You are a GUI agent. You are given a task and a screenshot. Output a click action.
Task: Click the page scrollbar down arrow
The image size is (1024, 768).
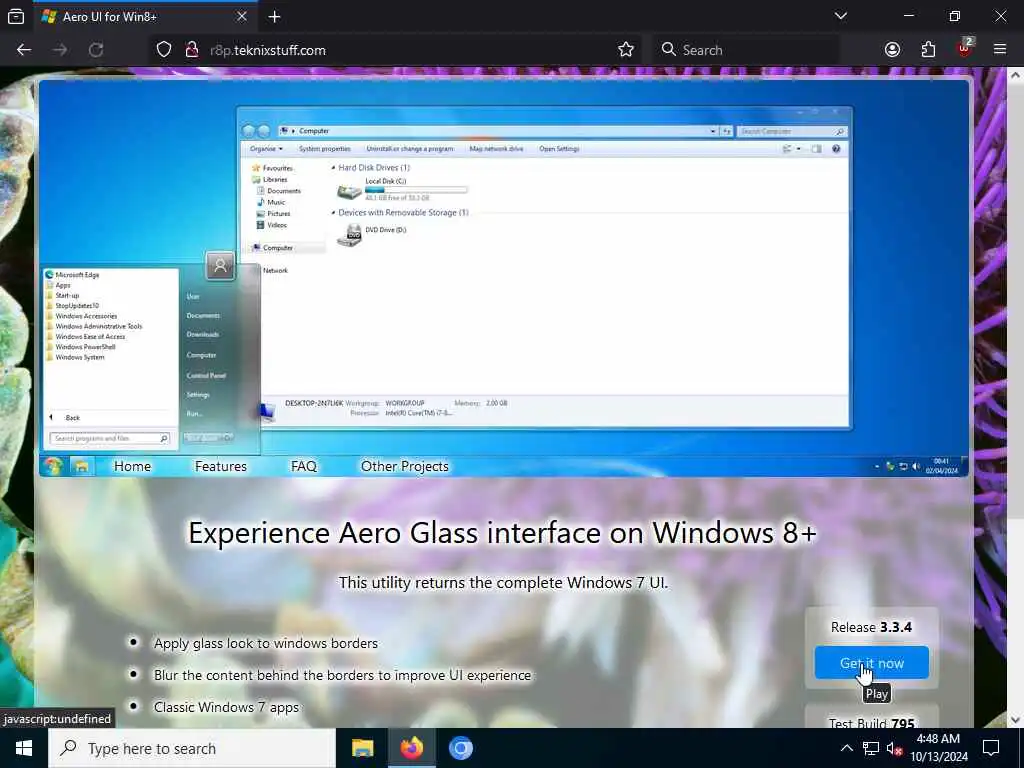coord(1015,719)
